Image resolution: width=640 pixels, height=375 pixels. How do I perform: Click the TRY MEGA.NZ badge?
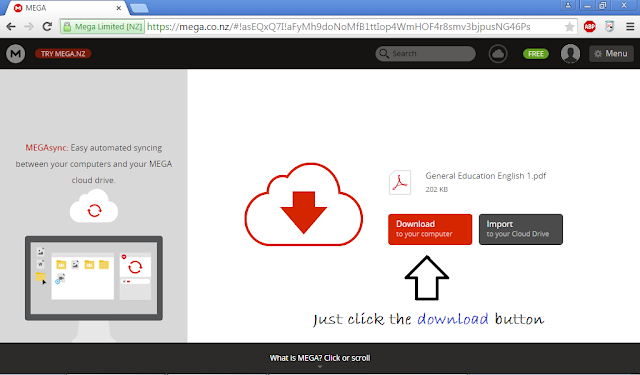(63, 53)
